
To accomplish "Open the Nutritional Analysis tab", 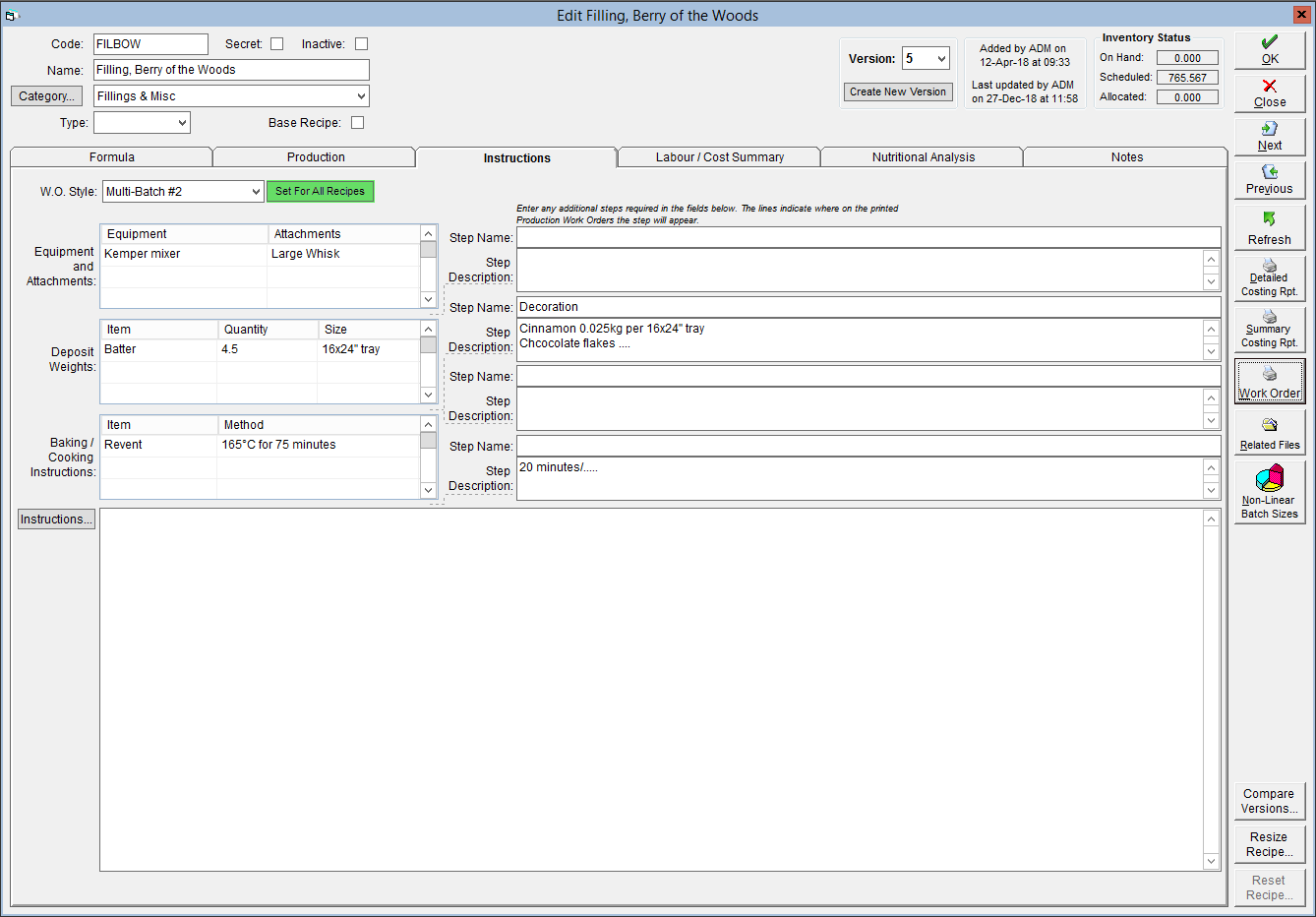I will (924, 157).
